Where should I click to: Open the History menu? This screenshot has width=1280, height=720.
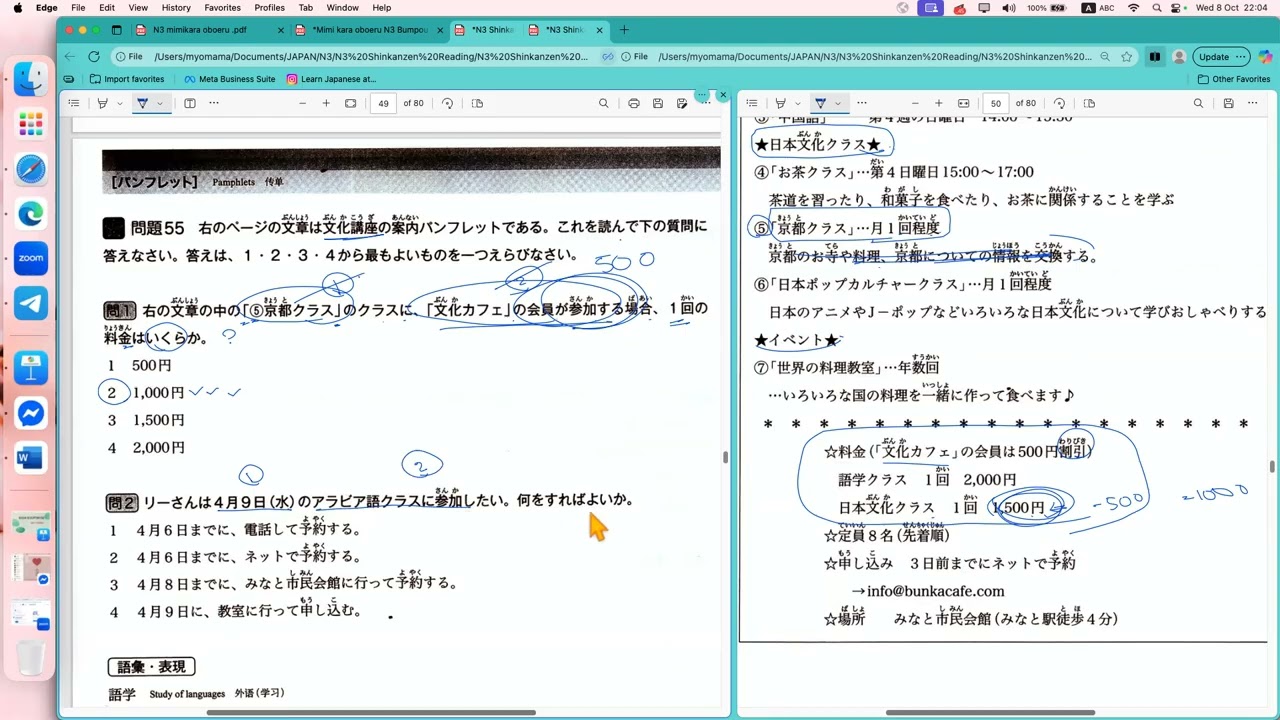(176, 7)
